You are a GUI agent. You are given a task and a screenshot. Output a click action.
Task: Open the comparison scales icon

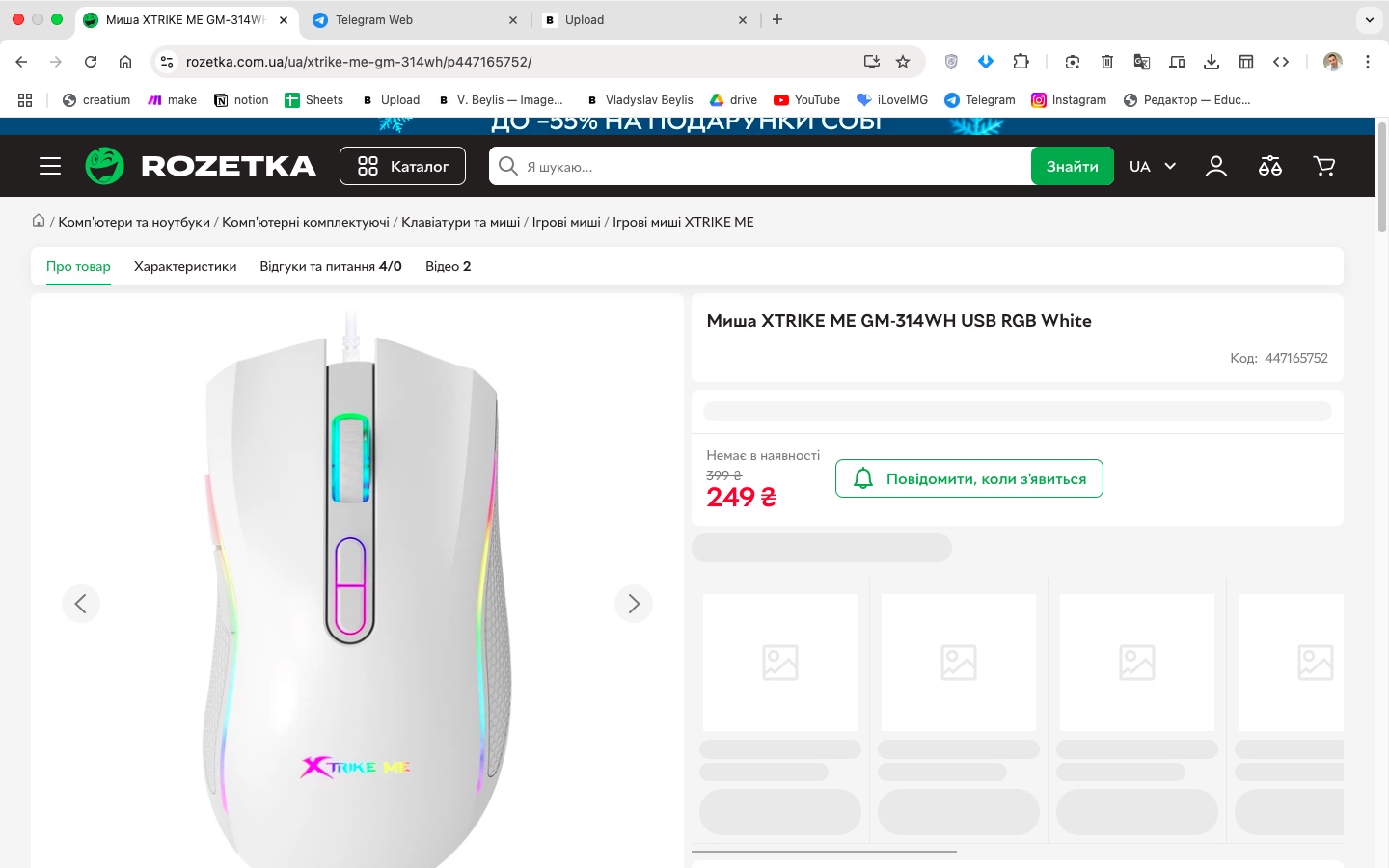pos(1270,166)
